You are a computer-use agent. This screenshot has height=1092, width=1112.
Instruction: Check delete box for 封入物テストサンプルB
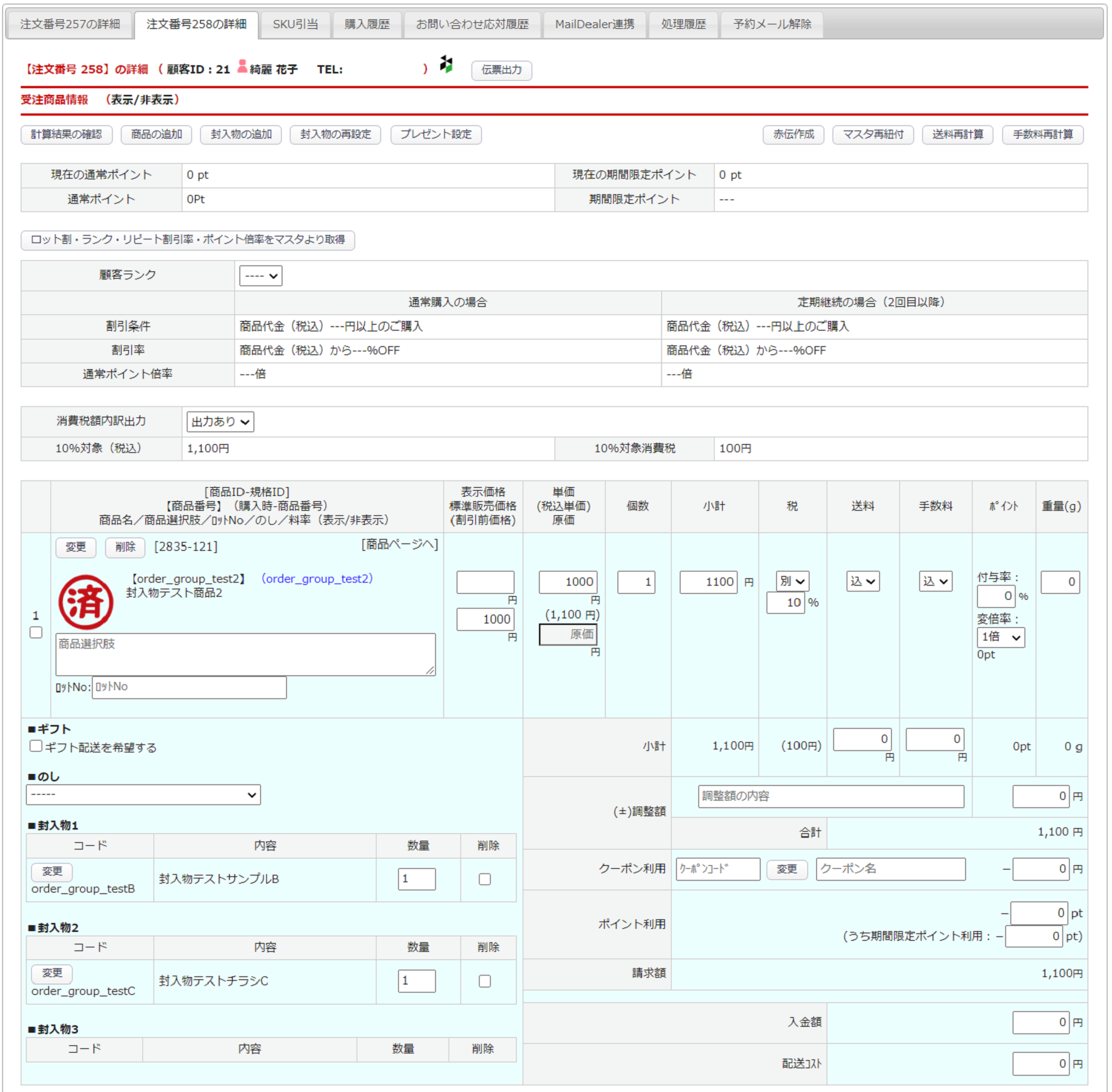click(x=485, y=879)
